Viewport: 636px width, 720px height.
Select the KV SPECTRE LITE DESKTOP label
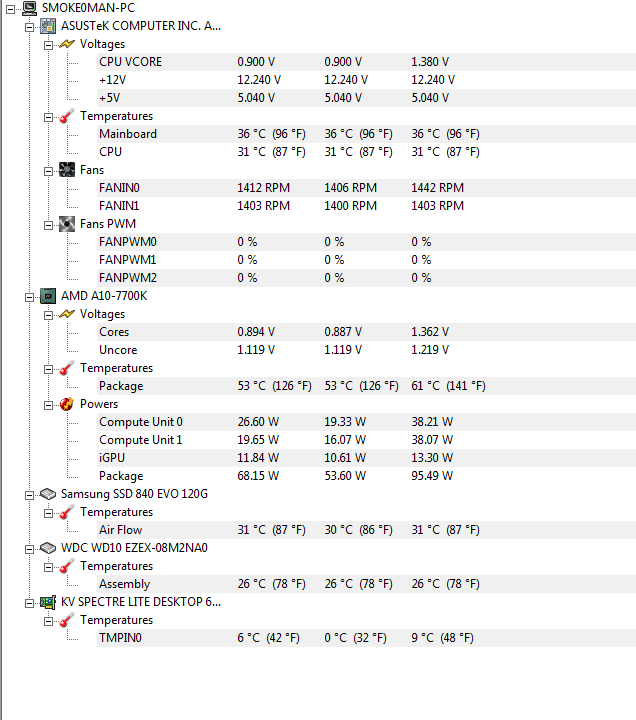(x=141, y=602)
